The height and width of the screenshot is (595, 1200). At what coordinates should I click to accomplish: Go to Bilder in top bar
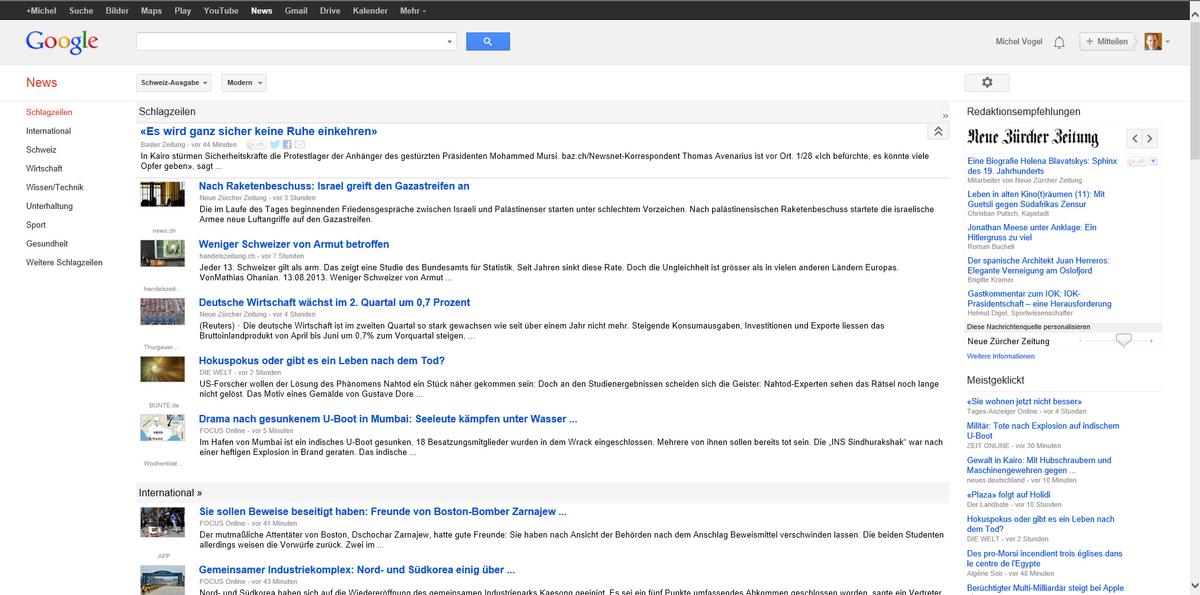(117, 10)
